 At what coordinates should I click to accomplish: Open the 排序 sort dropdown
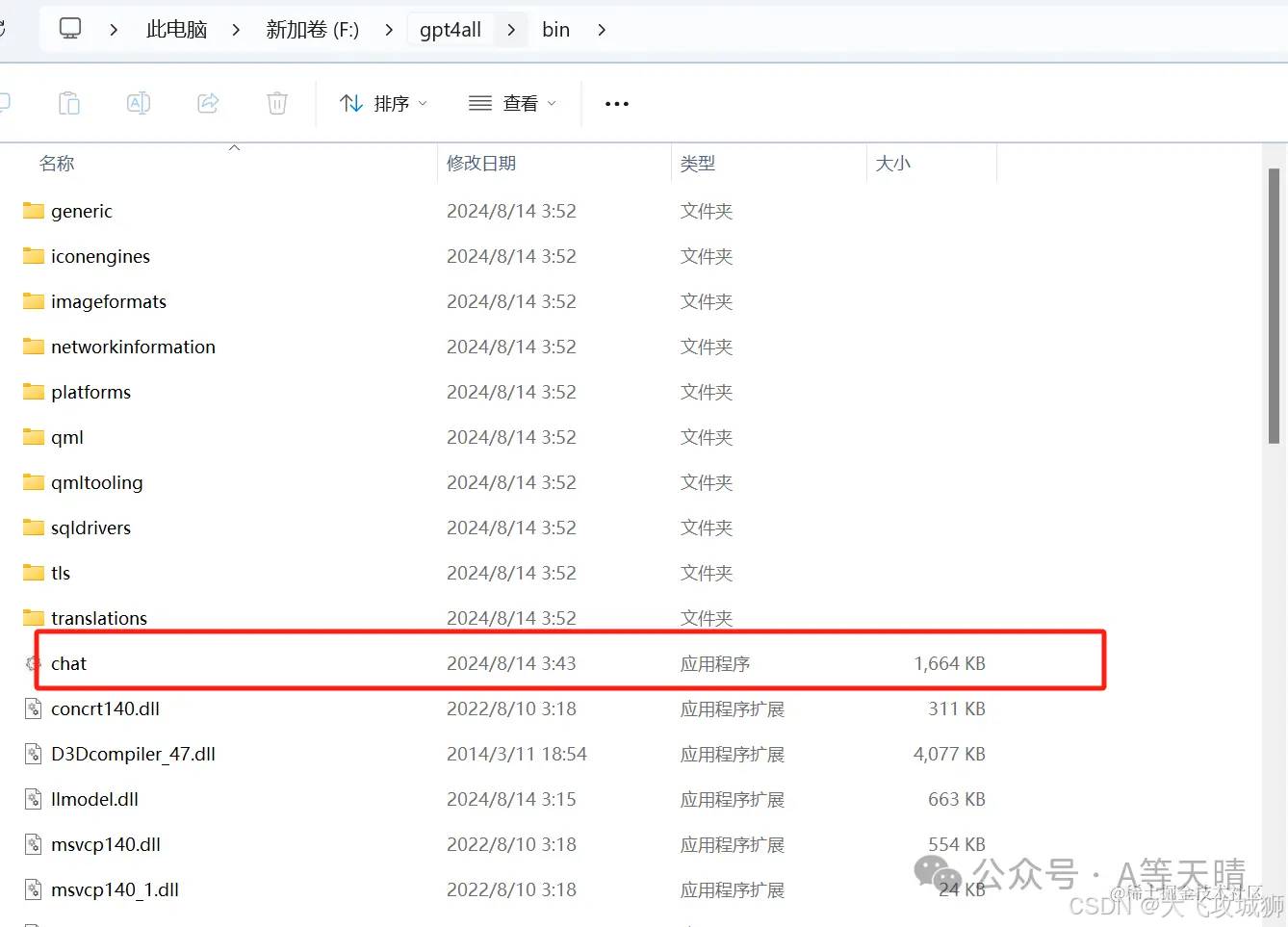coord(383,103)
